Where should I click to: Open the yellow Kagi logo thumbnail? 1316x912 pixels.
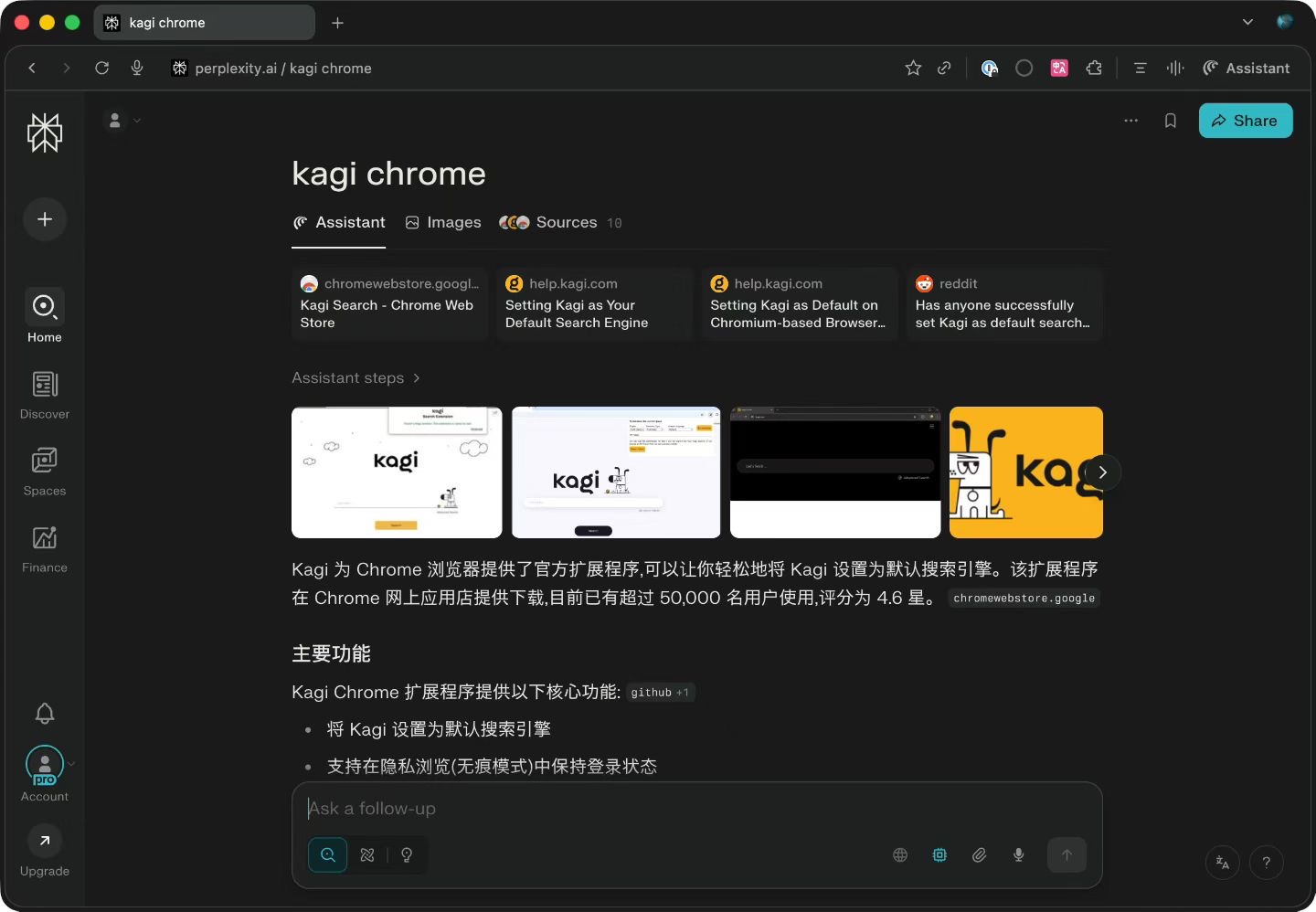[1026, 472]
